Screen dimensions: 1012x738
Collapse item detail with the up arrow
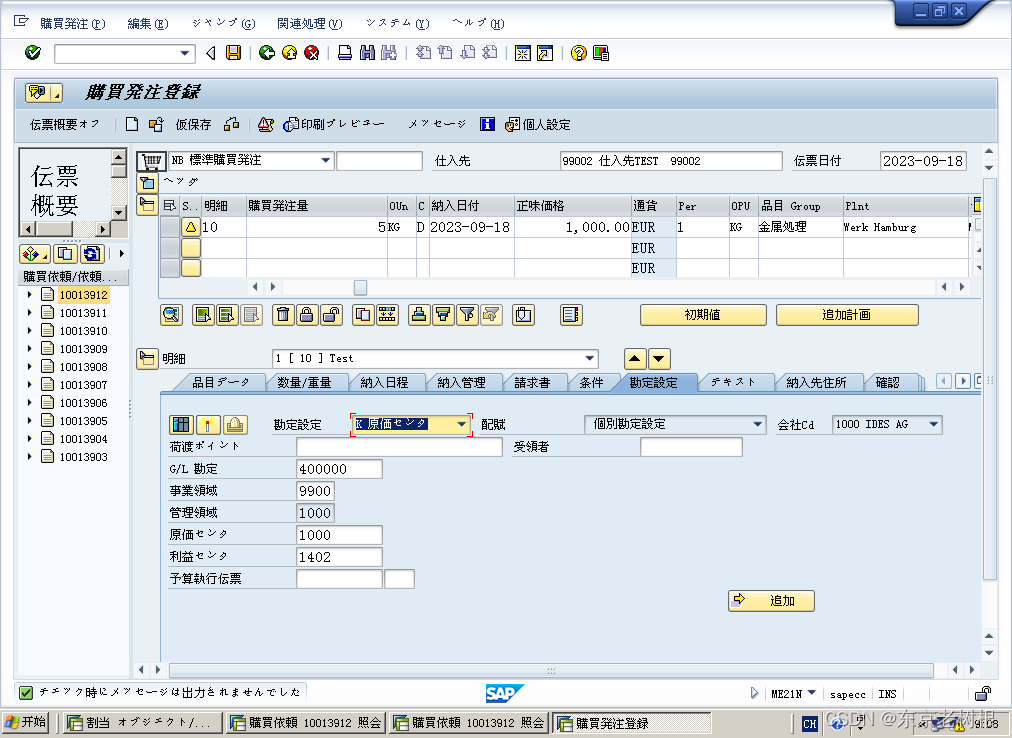(634, 357)
